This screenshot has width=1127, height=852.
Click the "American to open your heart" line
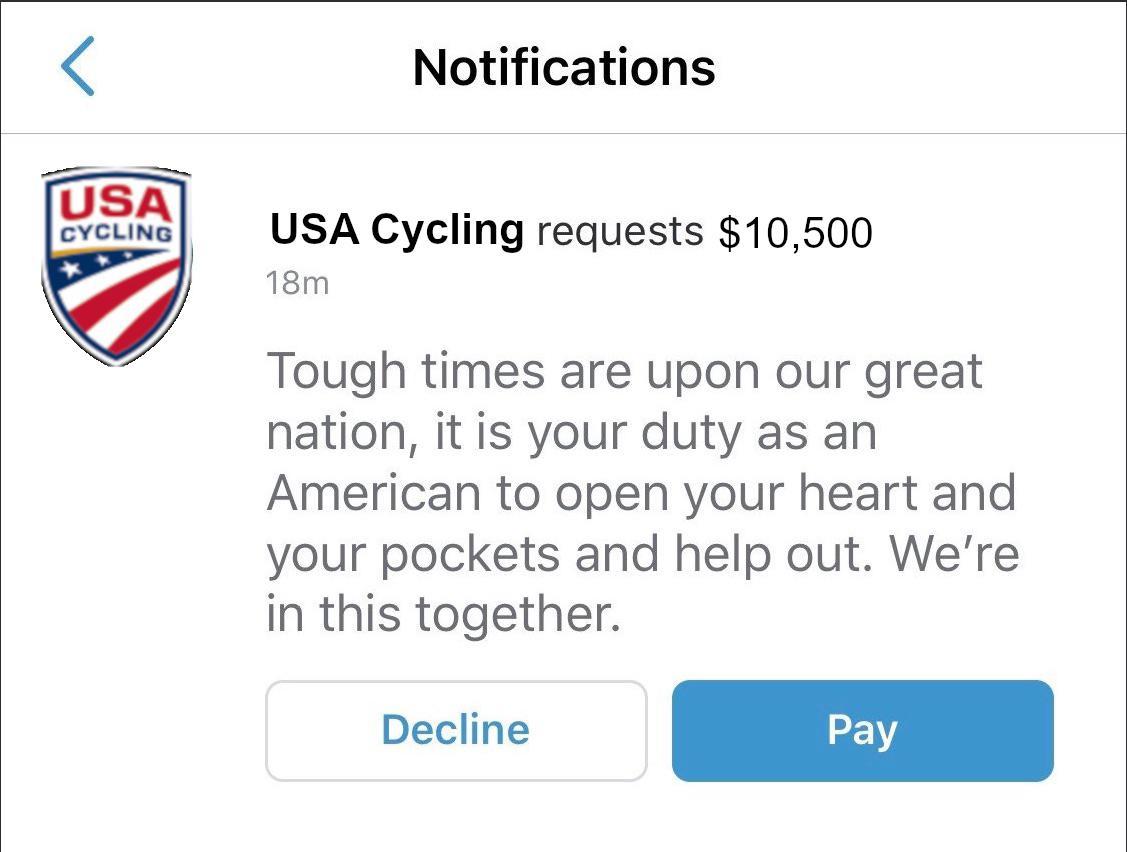[640, 494]
